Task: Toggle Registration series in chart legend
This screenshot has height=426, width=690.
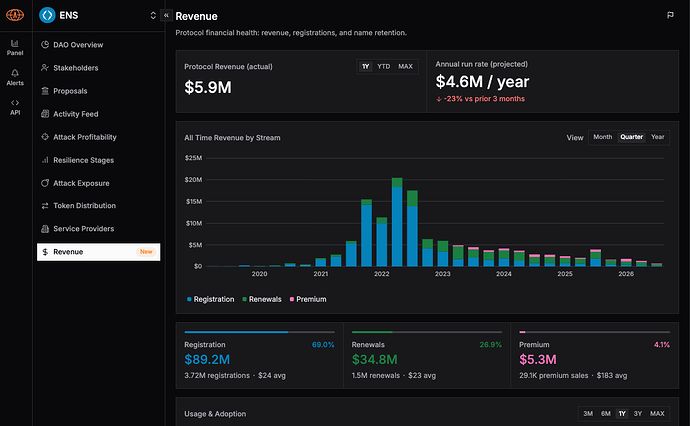Action: point(210,299)
